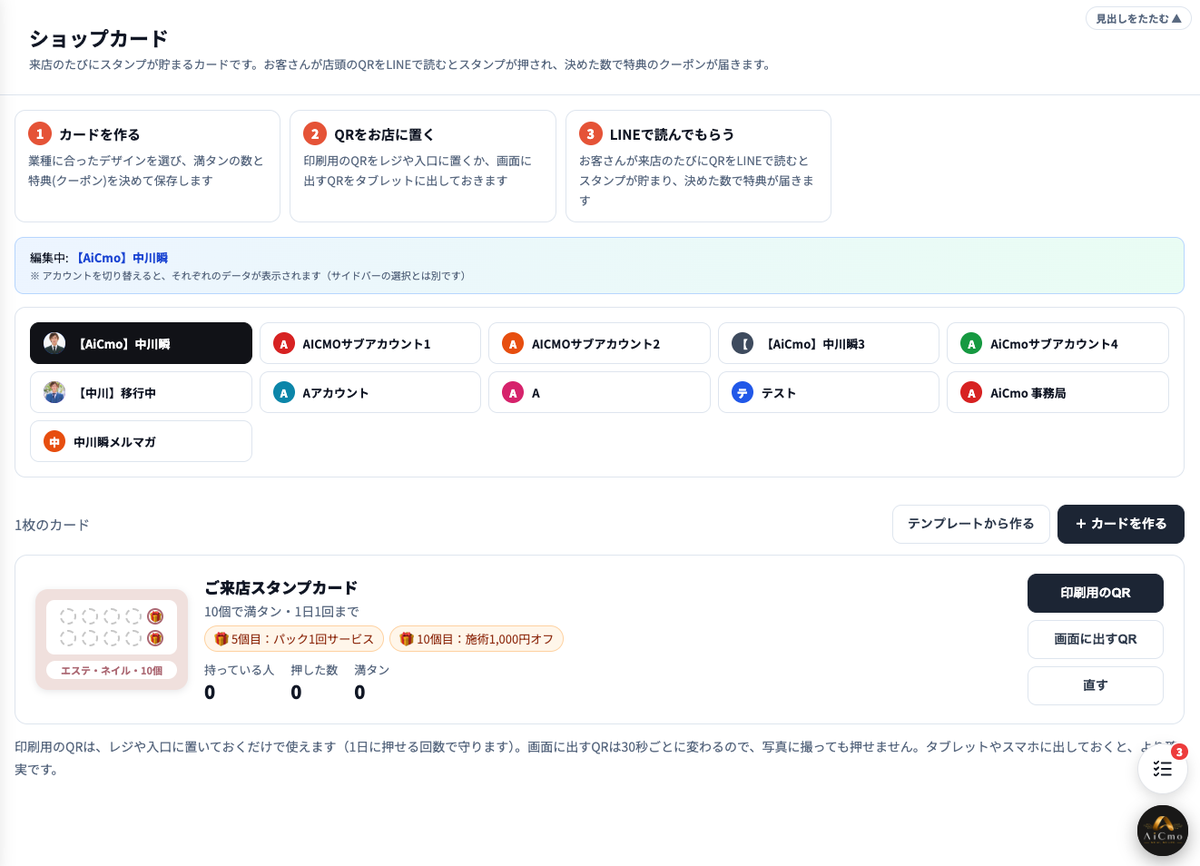1200x866 pixels.
Task: Click the 5個目：パック1回サービス reward badge
Action: pyautogui.click(x=294, y=638)
